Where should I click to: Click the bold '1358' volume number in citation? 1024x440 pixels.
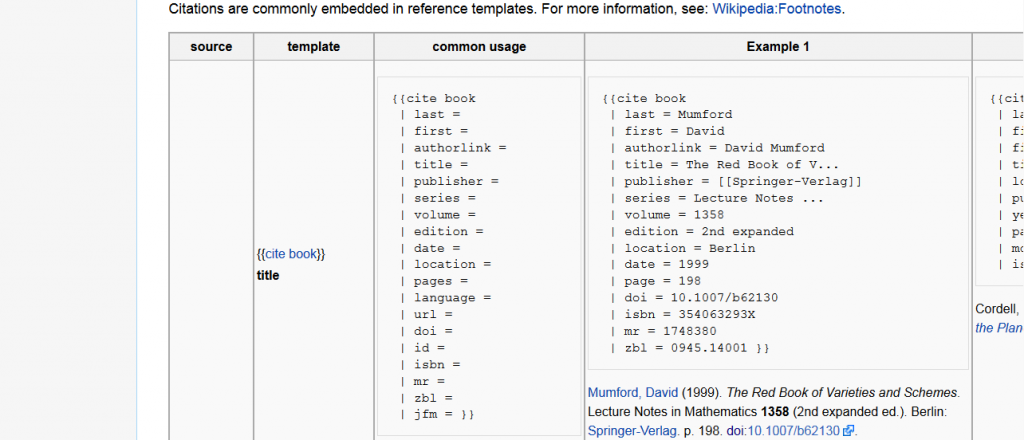(x=775, y=412)
